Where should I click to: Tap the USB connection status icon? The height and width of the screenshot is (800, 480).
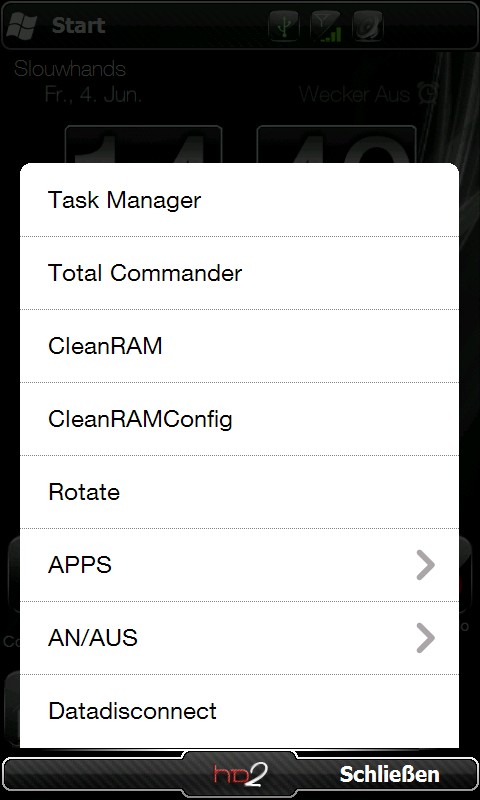pos(284,26)
